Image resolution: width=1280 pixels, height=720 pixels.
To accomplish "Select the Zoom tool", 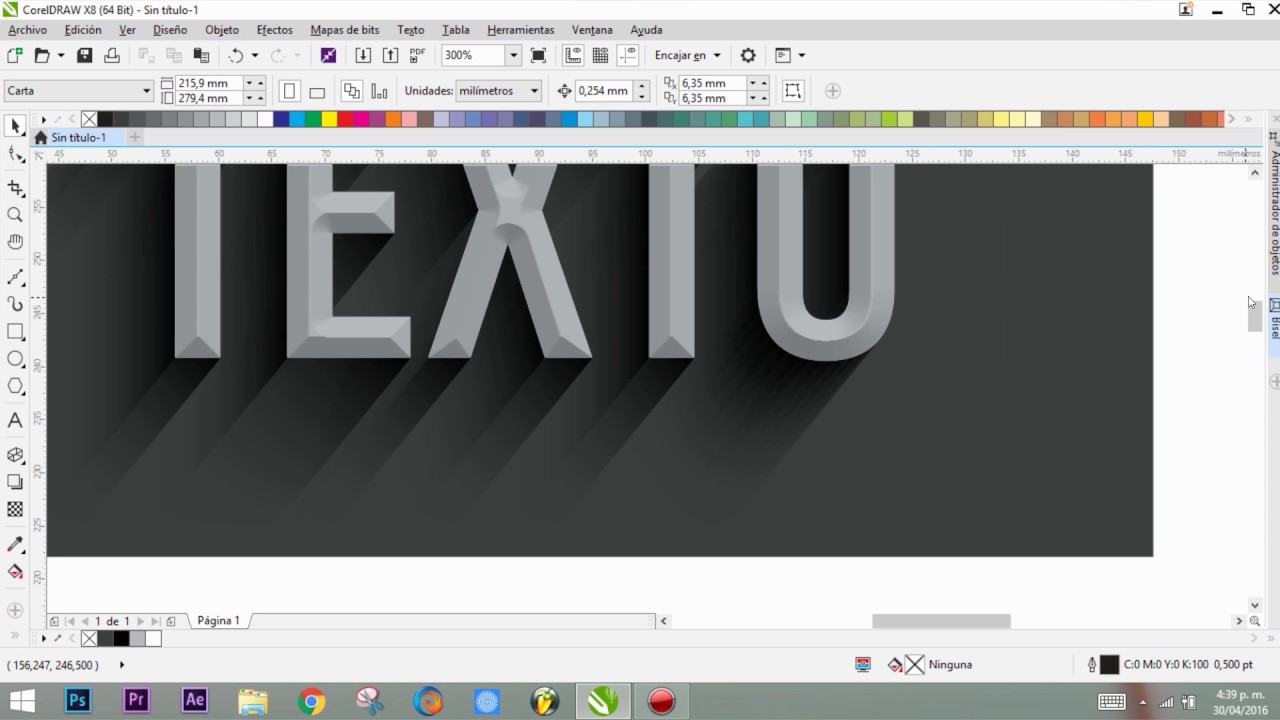I will (15, 215).
